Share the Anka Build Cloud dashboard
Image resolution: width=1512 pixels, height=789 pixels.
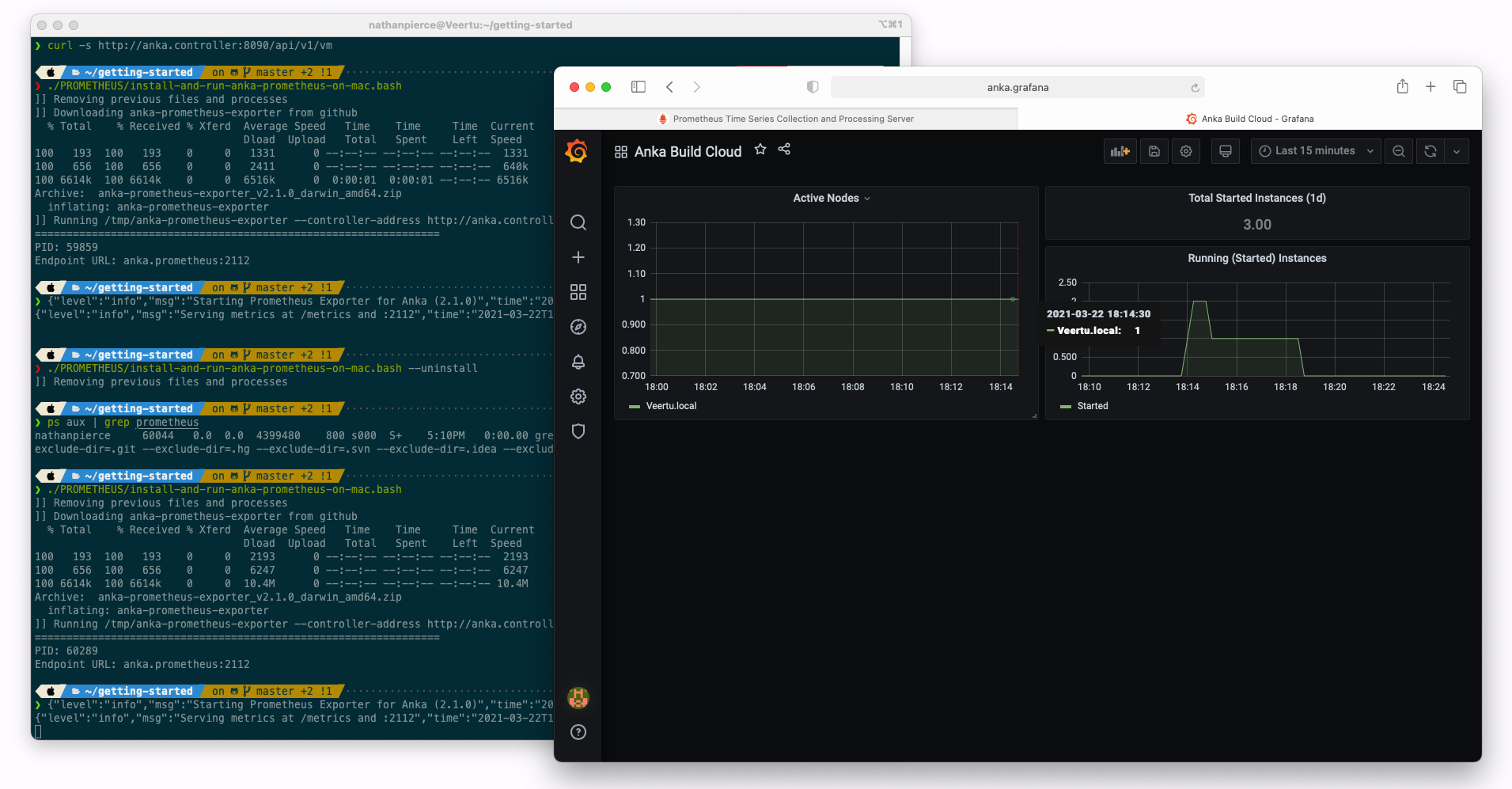(x=784, y=149)
